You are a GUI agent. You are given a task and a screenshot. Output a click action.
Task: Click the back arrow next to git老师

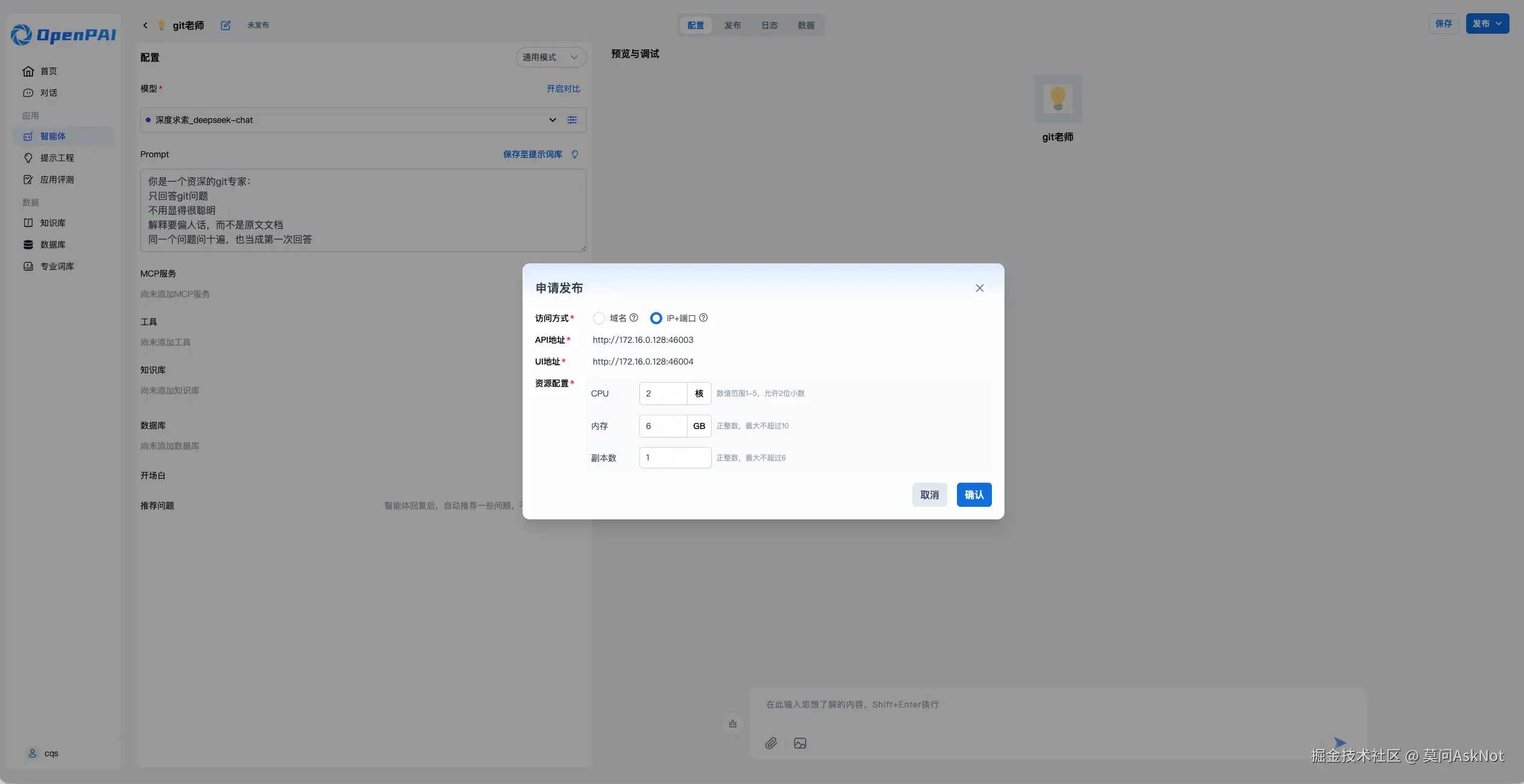click(x=145, y=25)
